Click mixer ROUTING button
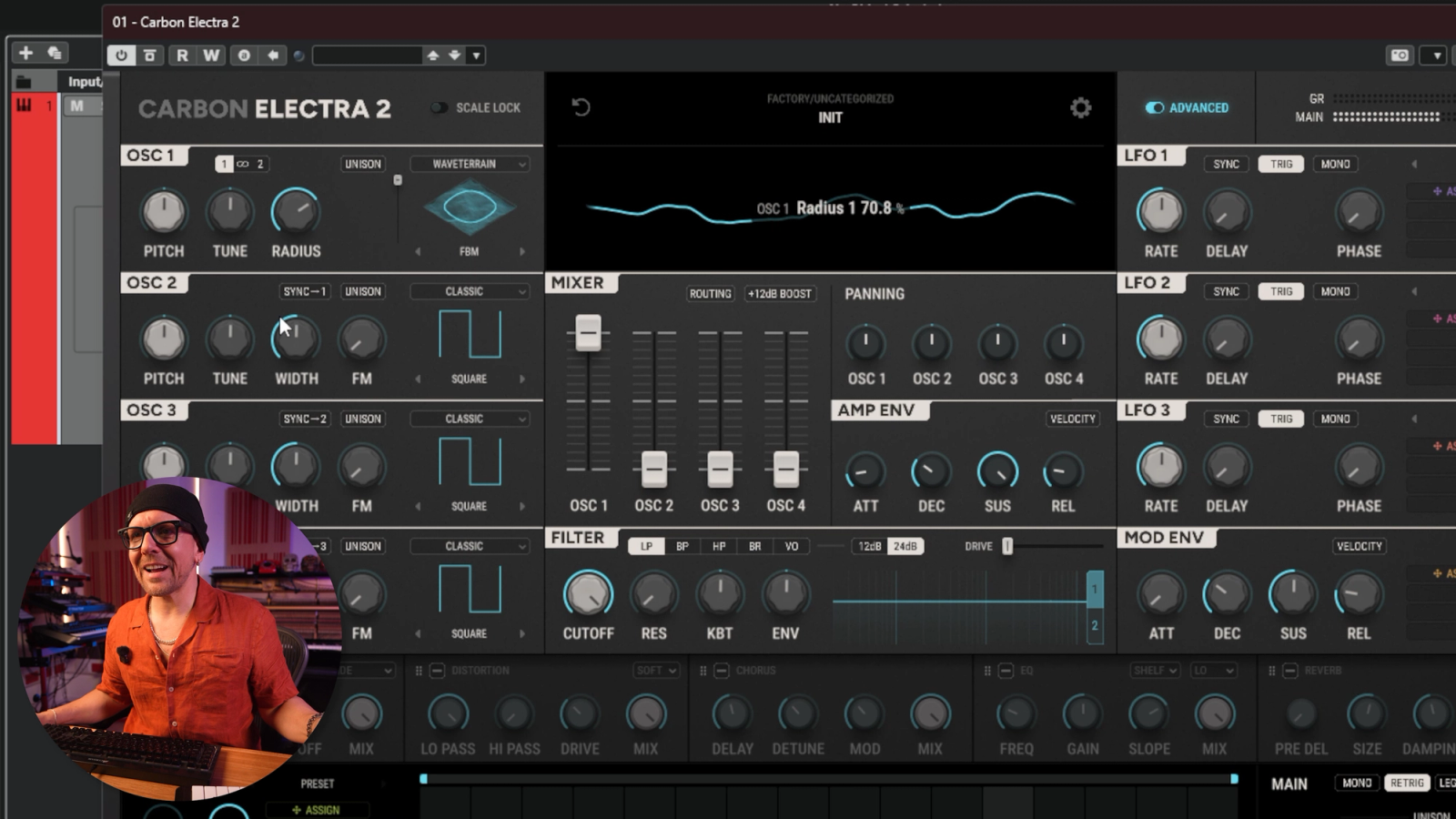The height and width of the screenshot is (819, 1456). pos(710,294)
